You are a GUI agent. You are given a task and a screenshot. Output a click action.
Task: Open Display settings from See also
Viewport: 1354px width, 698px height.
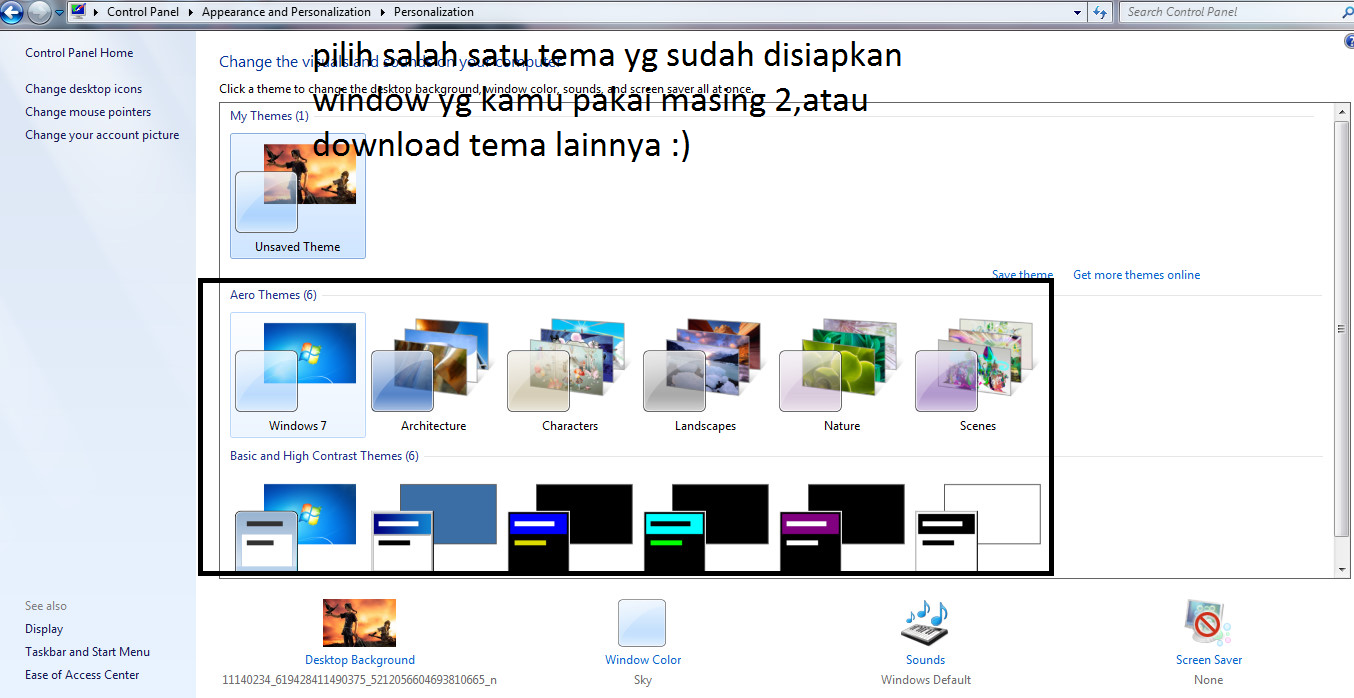pyautogui.click(x=43, y=628)
